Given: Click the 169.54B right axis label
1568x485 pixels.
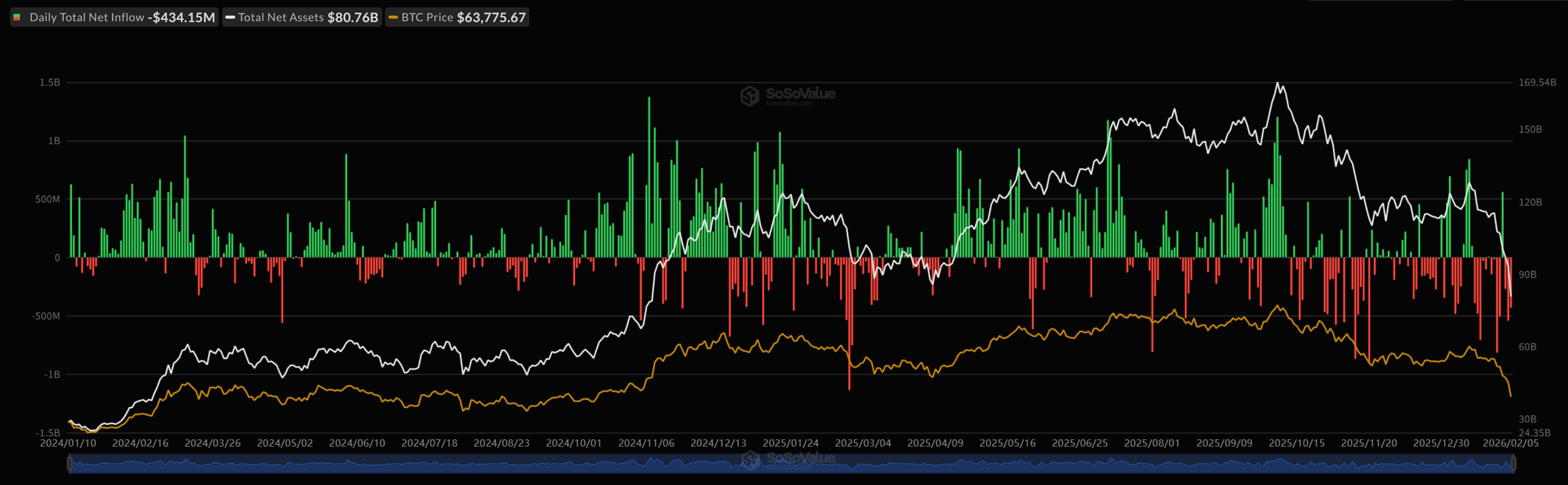Looking at the screenshot, I should 1537,82.
